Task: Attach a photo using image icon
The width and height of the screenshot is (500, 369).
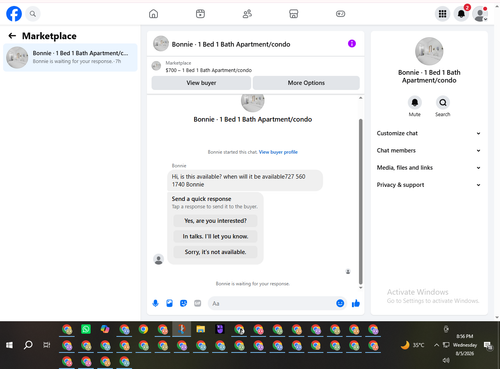Action: [169, 303]
